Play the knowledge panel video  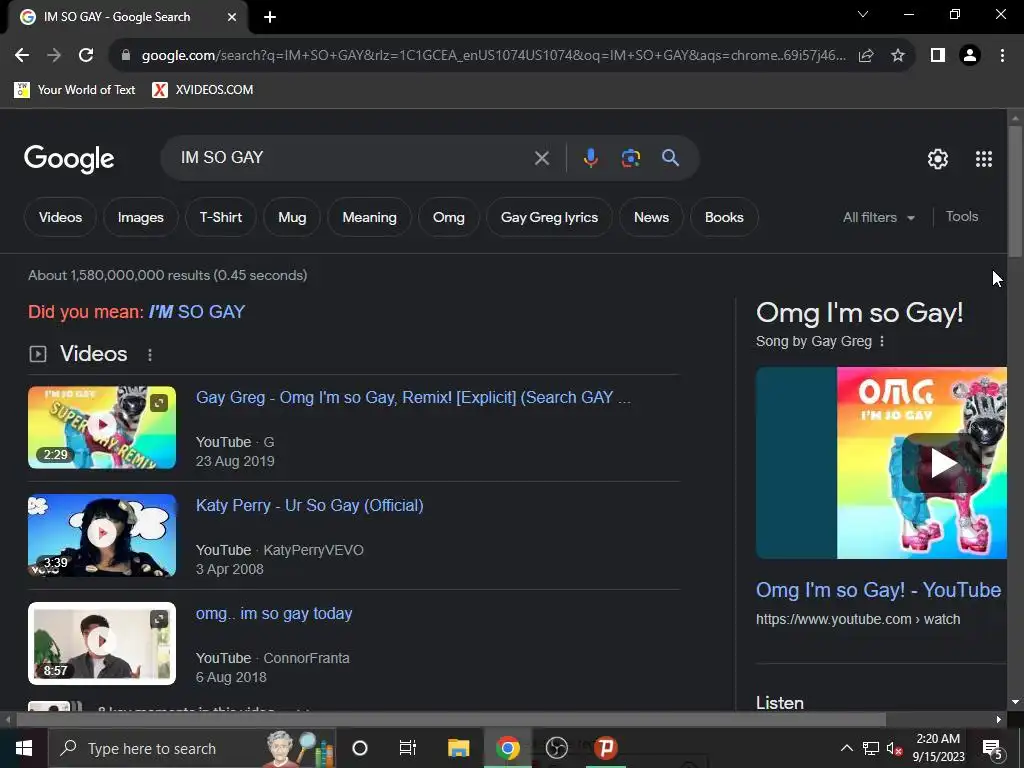(x=944, y=463)
